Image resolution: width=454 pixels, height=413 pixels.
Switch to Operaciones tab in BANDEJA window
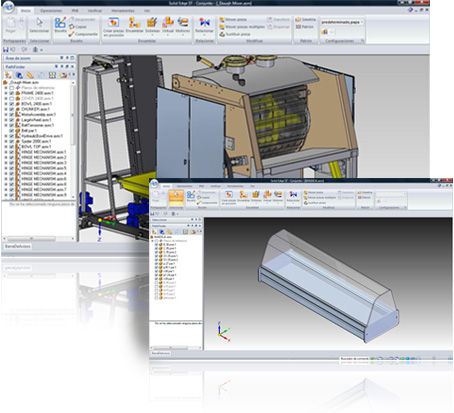184,186
